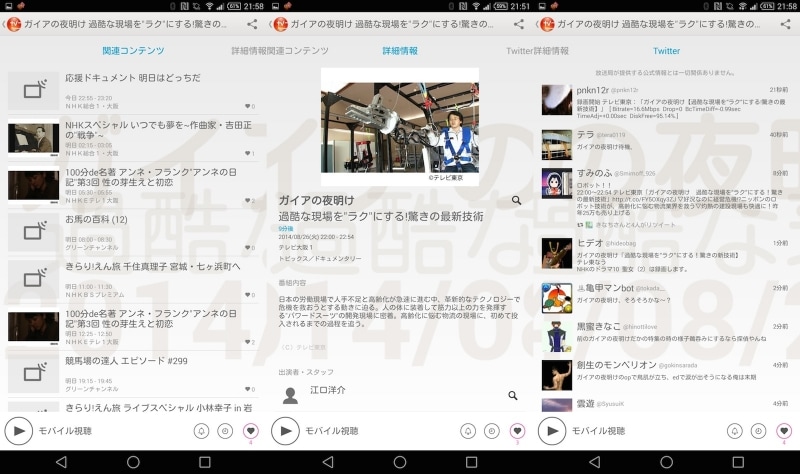Open tweet by ヒデオ
The height and width of the screenshot is (474, 800).
coord(665,254)
